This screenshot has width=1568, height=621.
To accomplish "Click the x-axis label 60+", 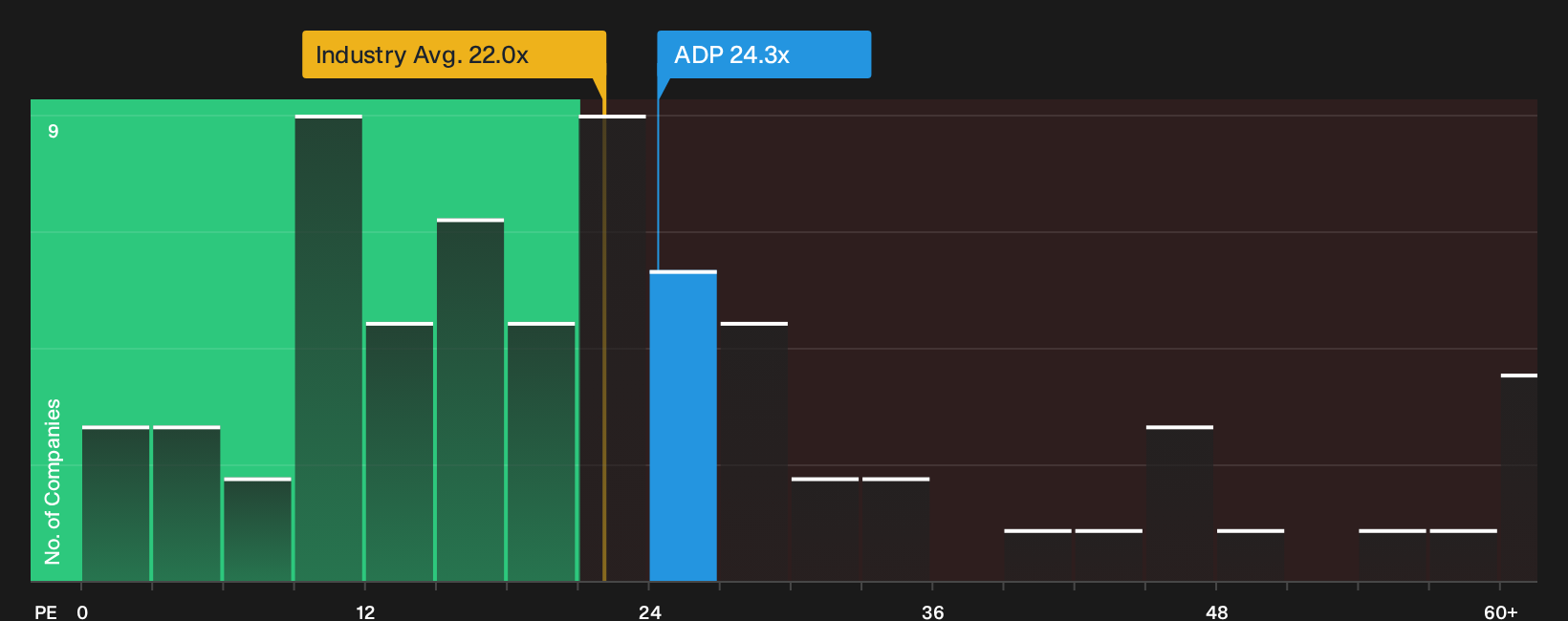I will click(1500, 611).
